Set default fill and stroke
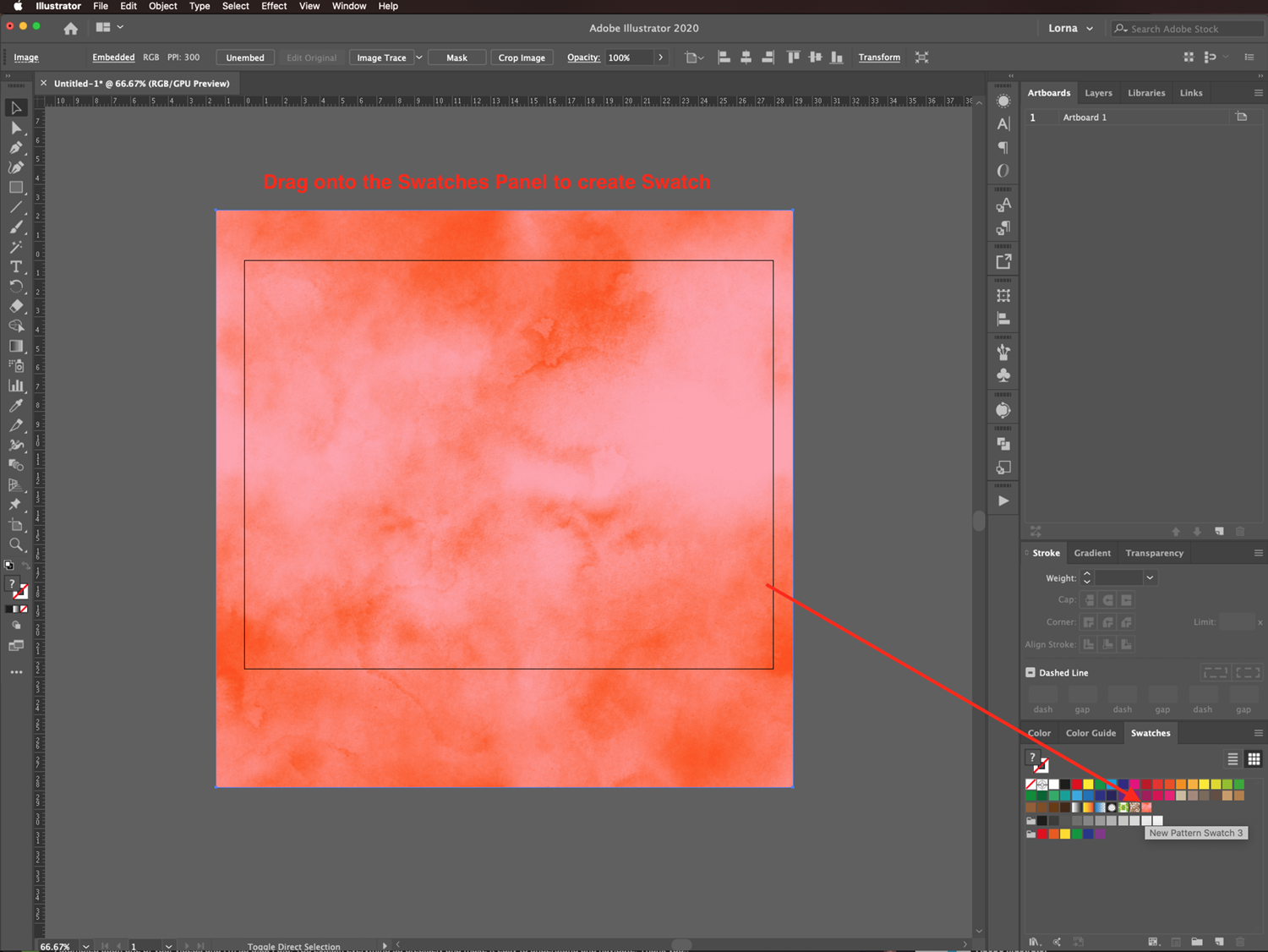Viewport: 1268px width, 952px height. 8,566
